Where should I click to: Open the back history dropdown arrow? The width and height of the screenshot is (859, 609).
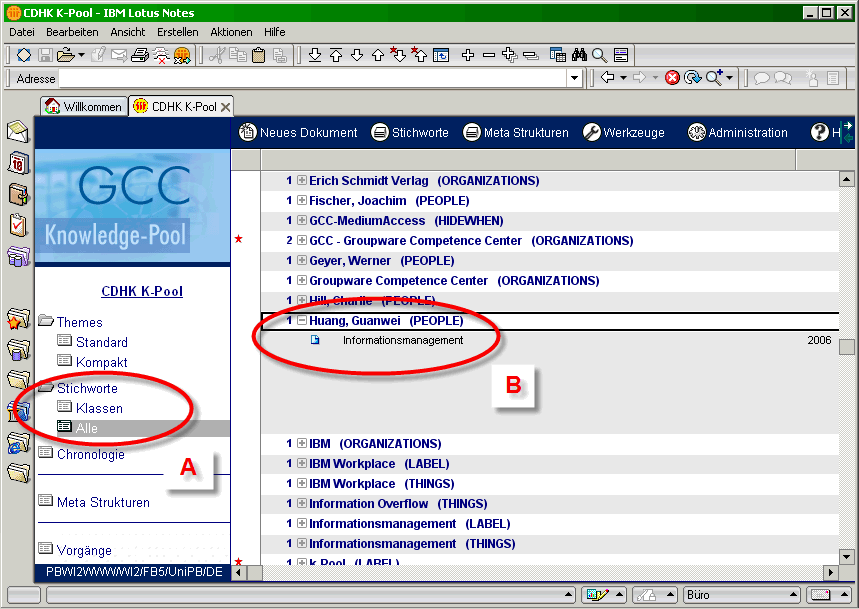click(623, 78)
